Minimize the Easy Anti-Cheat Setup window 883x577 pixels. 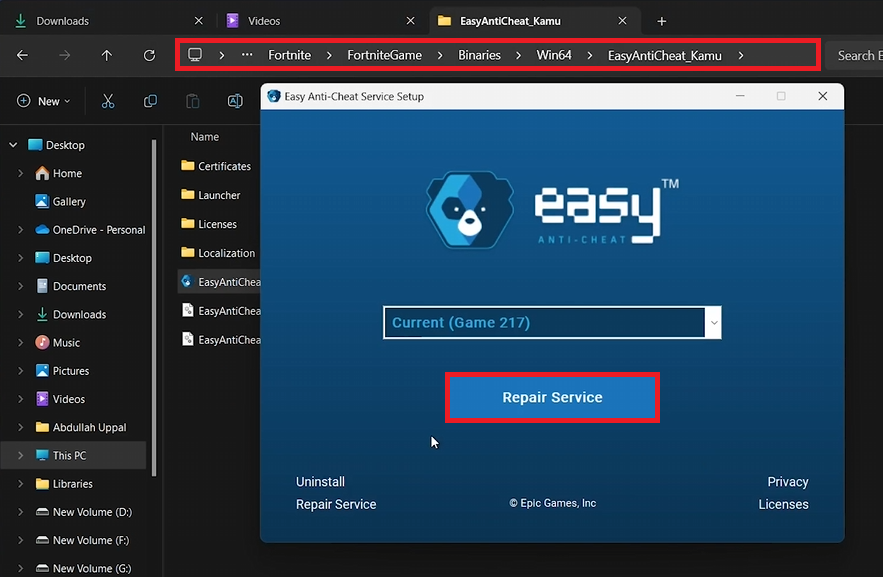pyautogui.click(x=740, y=96)
